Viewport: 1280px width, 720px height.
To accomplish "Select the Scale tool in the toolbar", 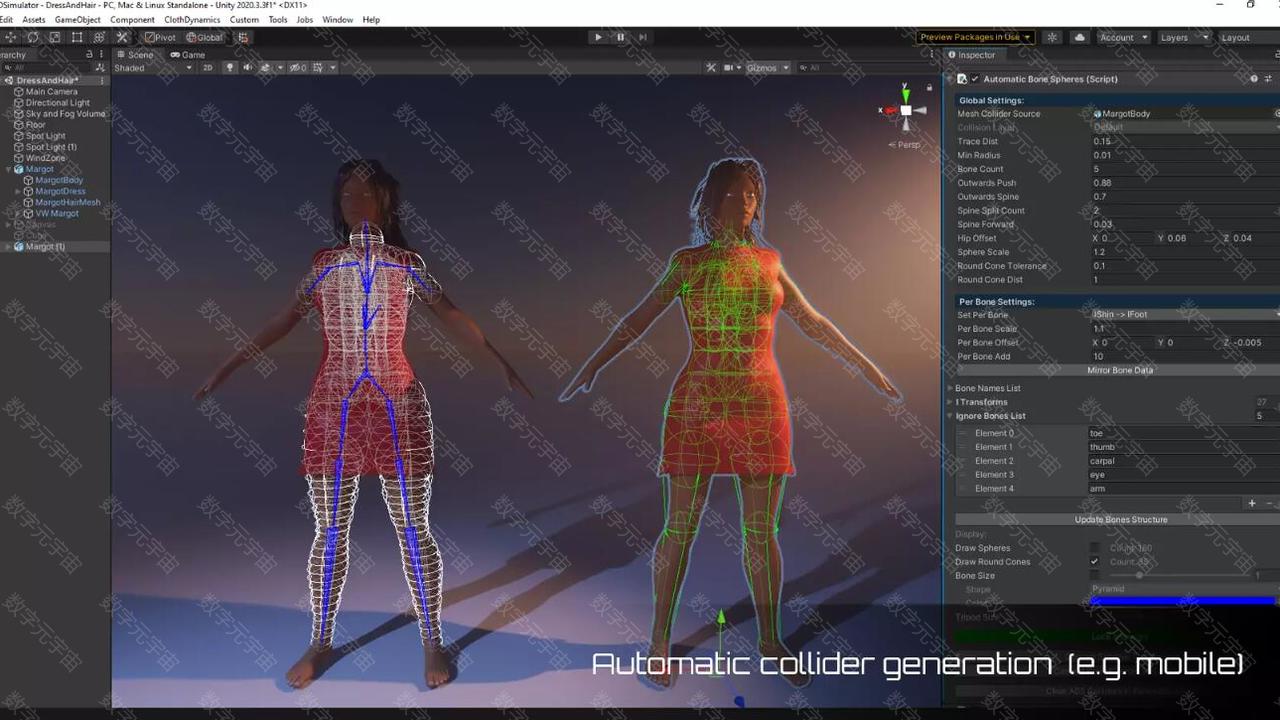I will click(55, 37).
